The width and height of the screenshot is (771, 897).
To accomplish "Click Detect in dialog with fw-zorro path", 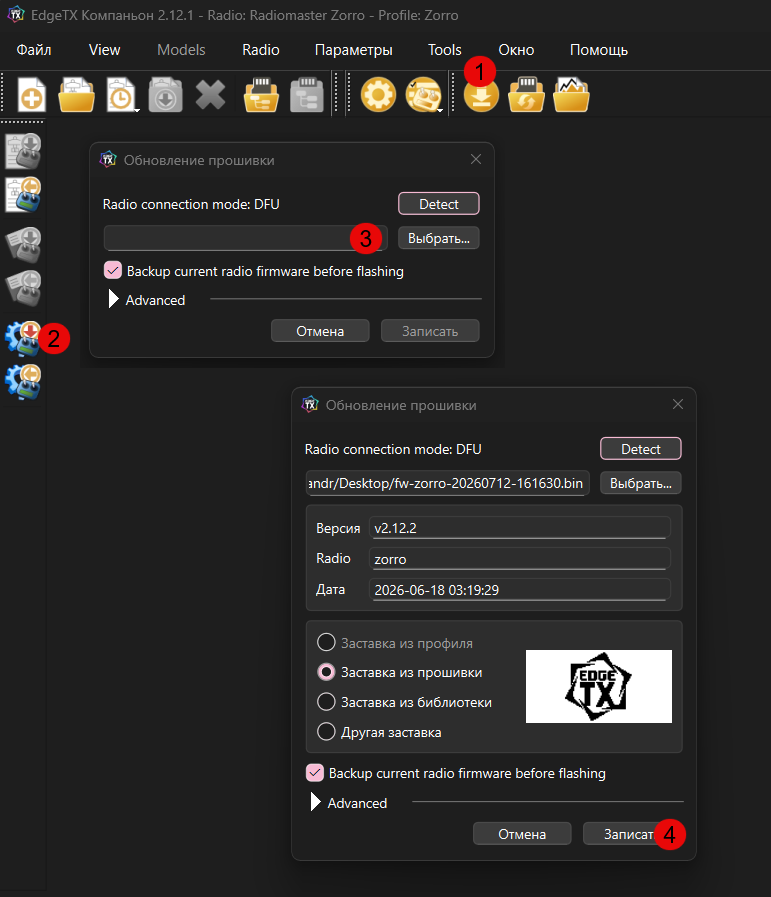I will click(x=641, y=448).
